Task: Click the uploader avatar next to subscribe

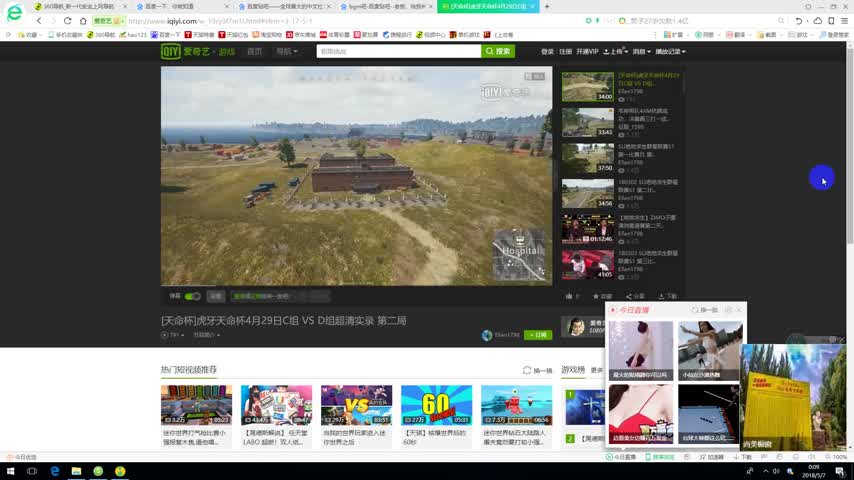Action: [487, 335]
